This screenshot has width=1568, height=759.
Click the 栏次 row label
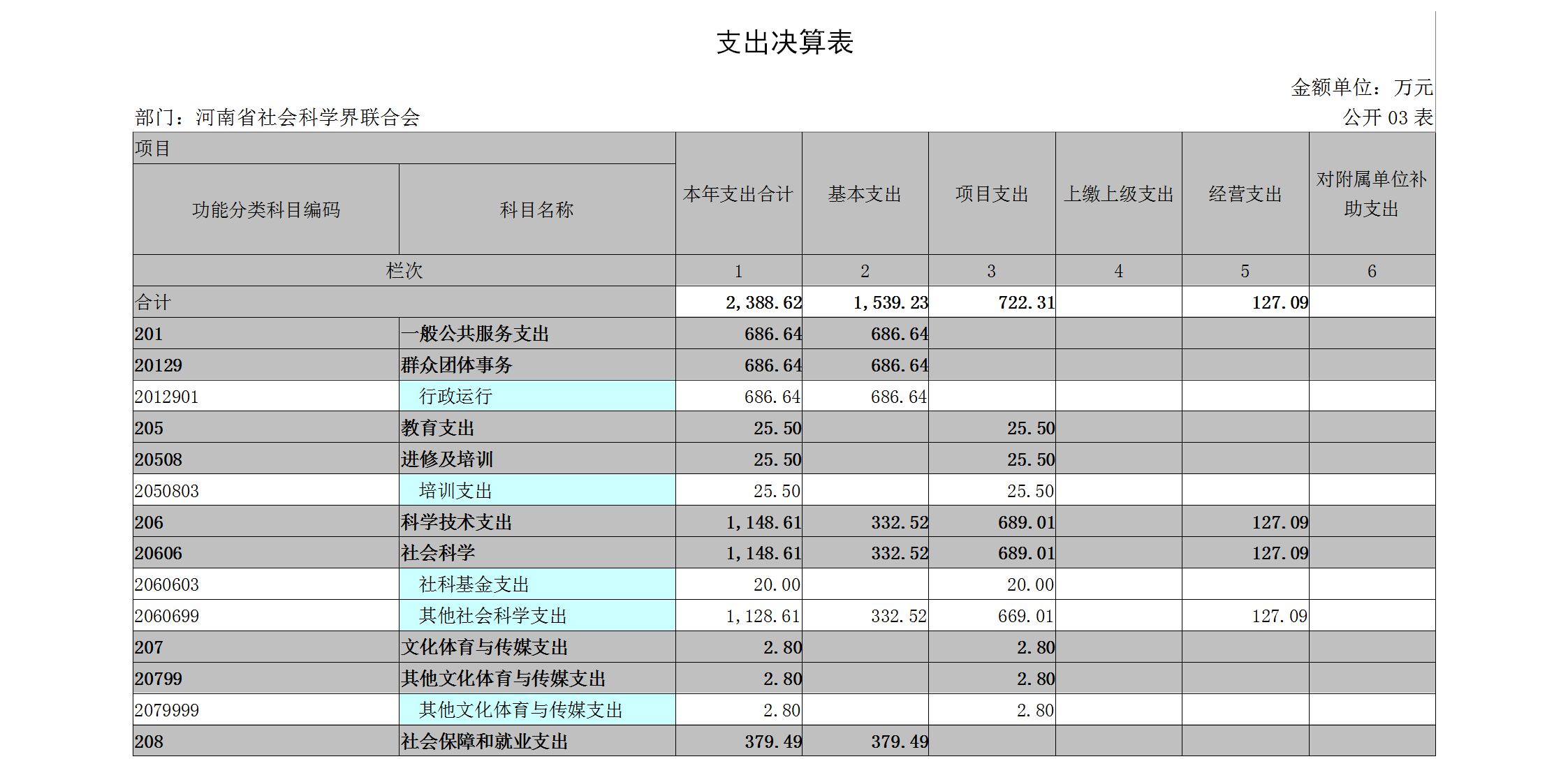[404, 270]
